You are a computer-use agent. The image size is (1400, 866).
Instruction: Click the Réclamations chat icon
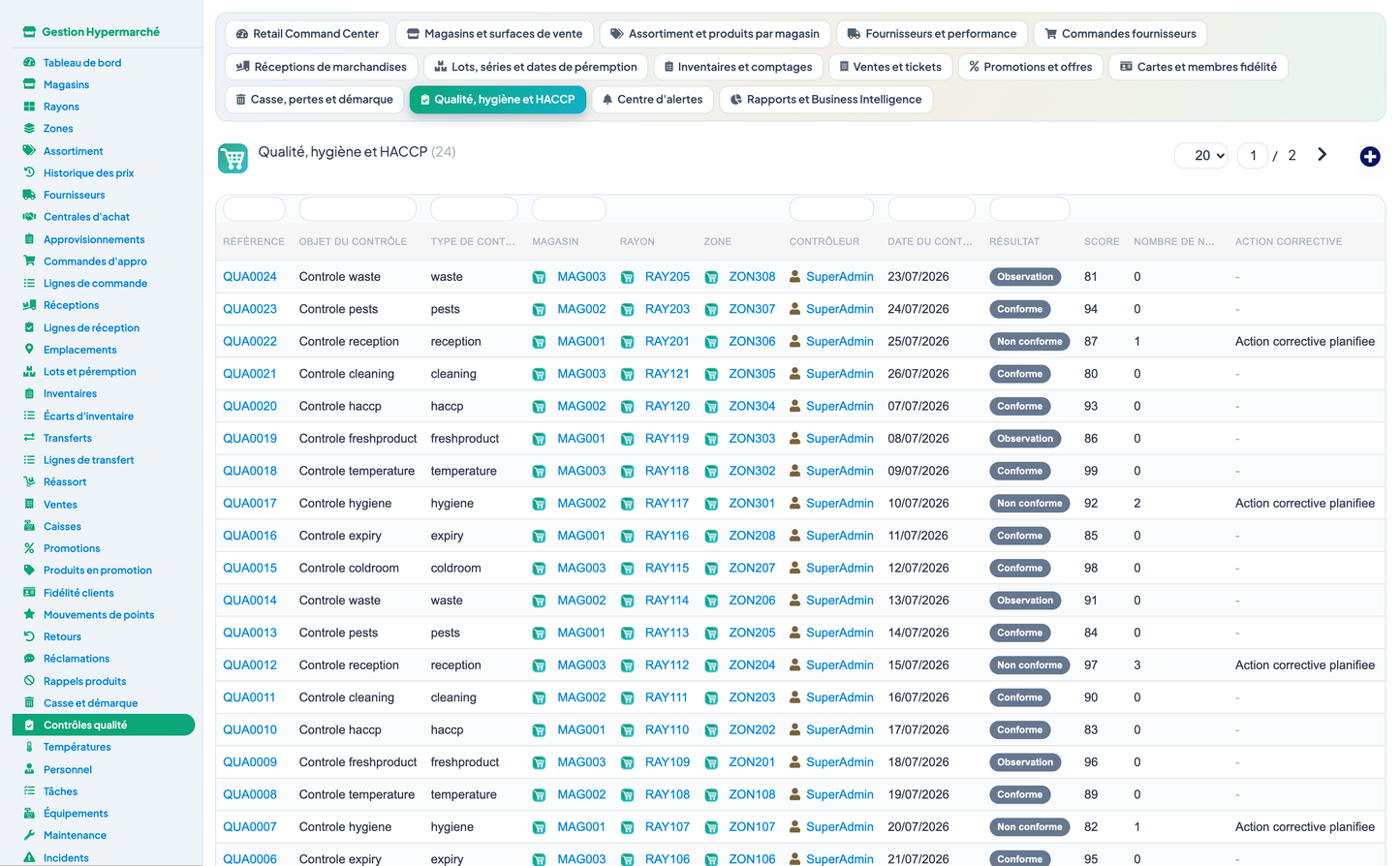(x=29, y=659)
